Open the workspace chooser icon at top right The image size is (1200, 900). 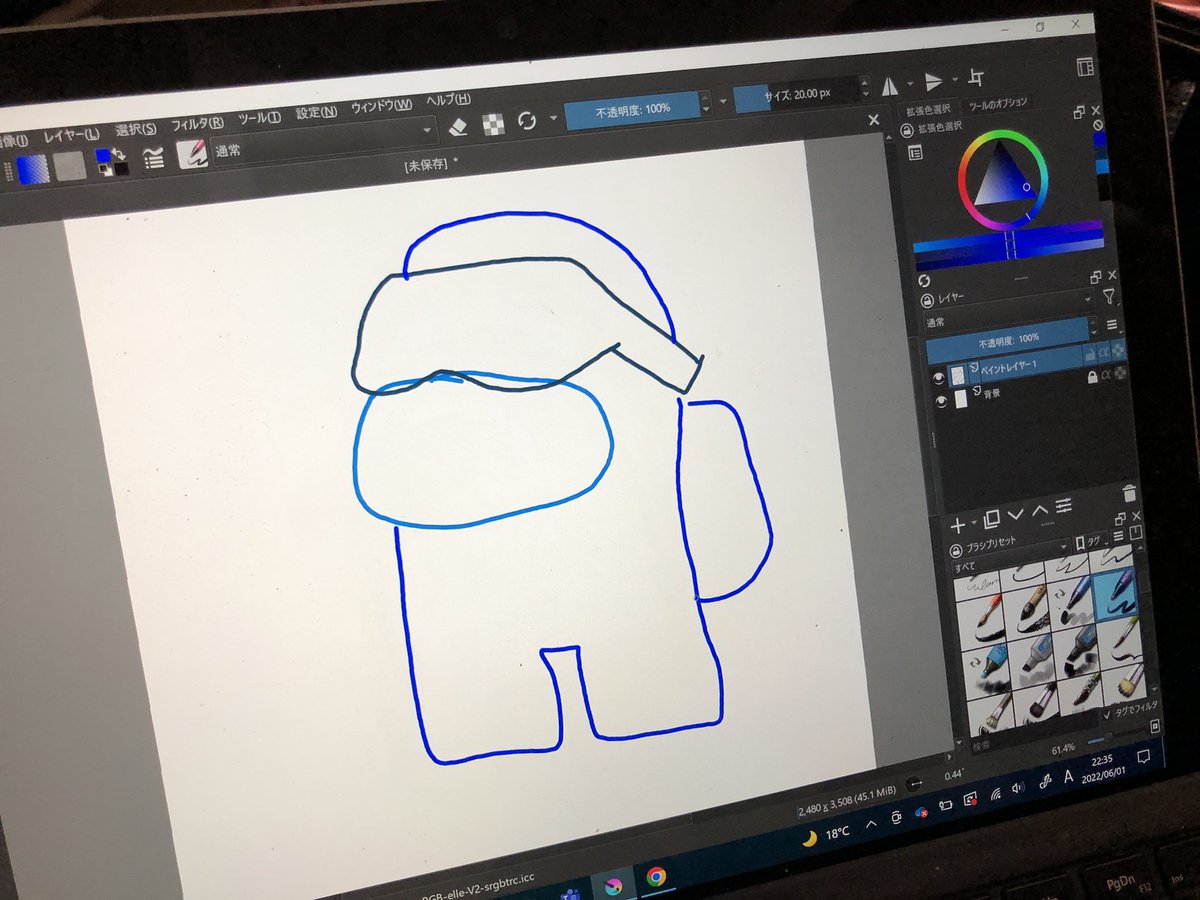(1085, 67)
